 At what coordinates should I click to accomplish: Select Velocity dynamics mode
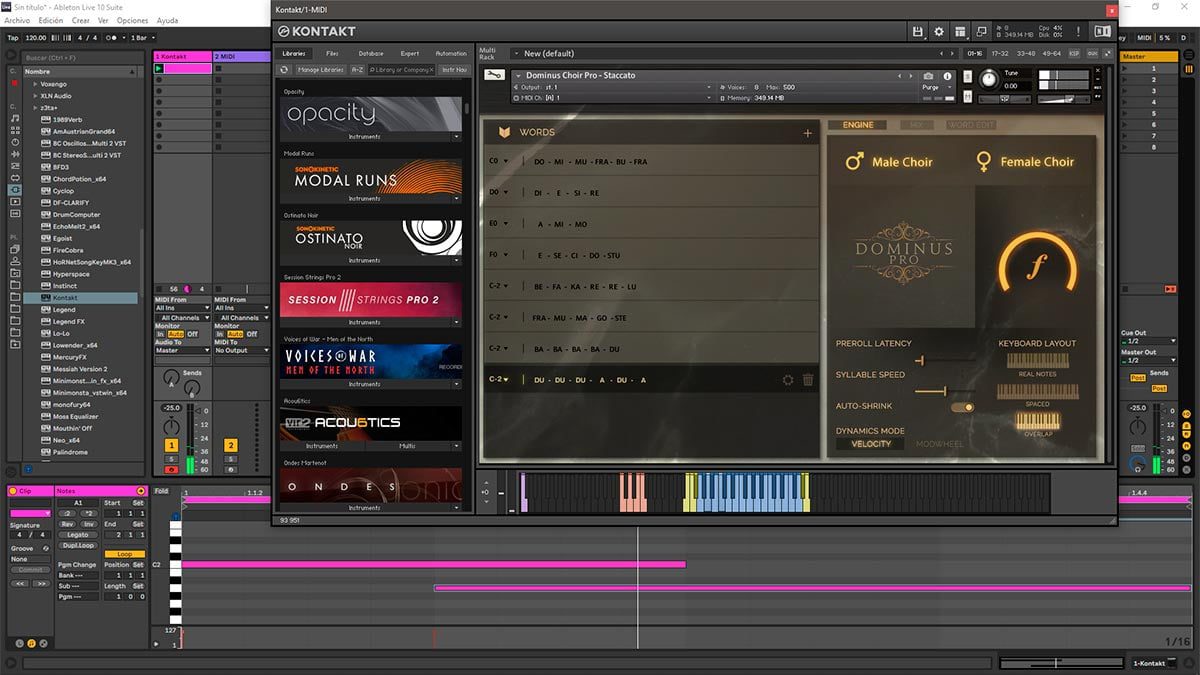click(871, 444)
